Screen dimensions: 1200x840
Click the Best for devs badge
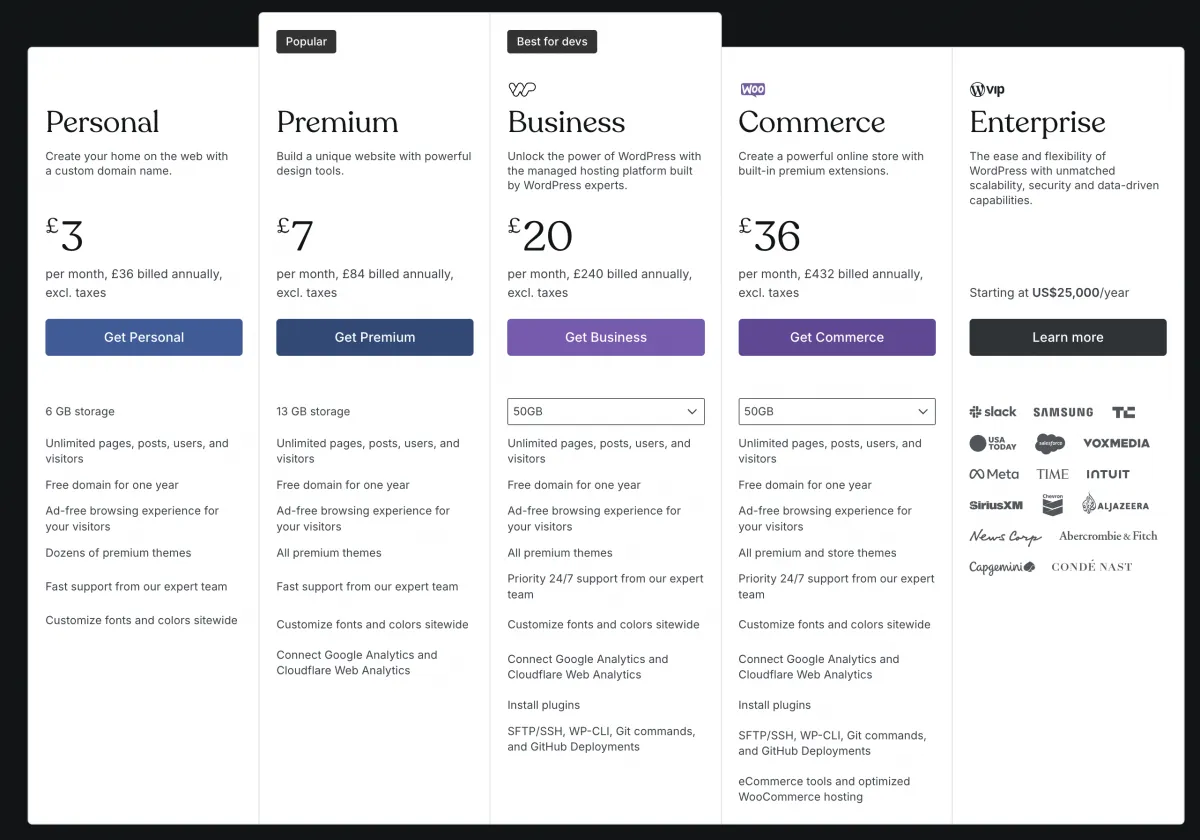point(551,41)
